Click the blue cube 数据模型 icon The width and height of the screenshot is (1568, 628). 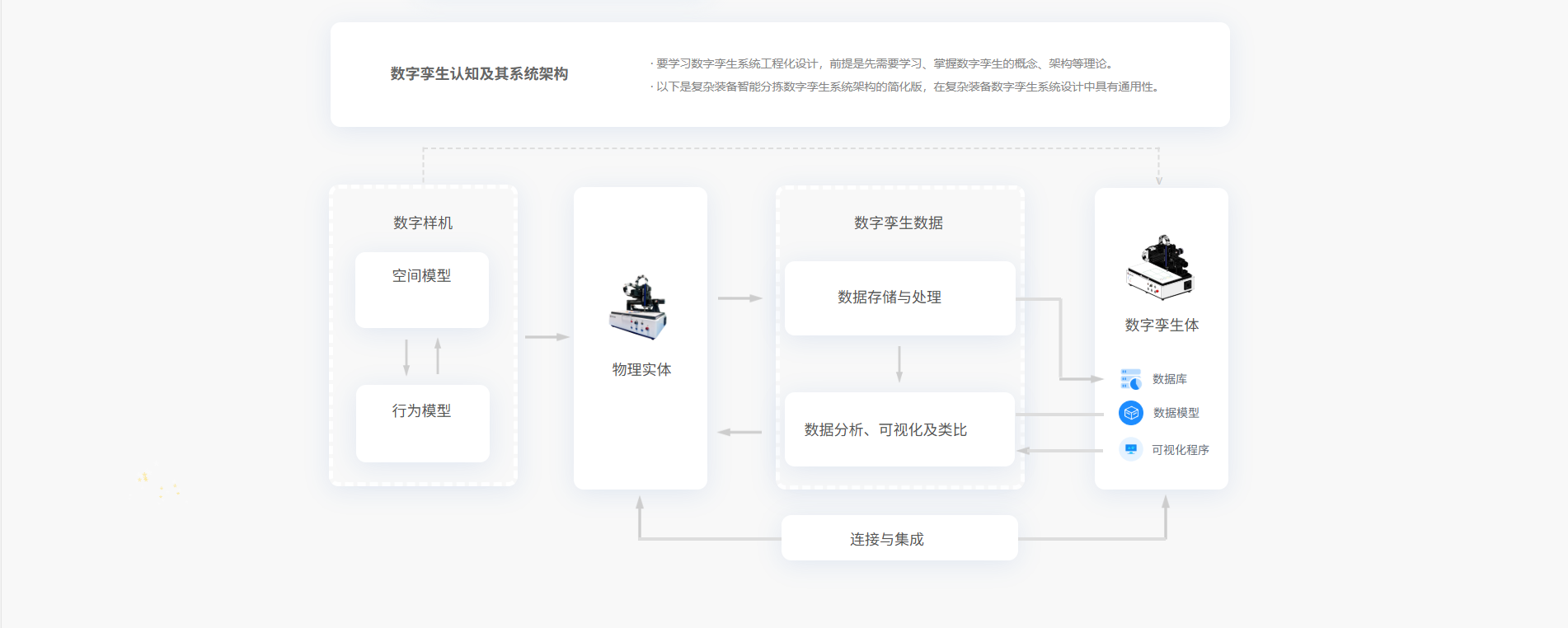pyautogui.click(x=1131, y=413)
